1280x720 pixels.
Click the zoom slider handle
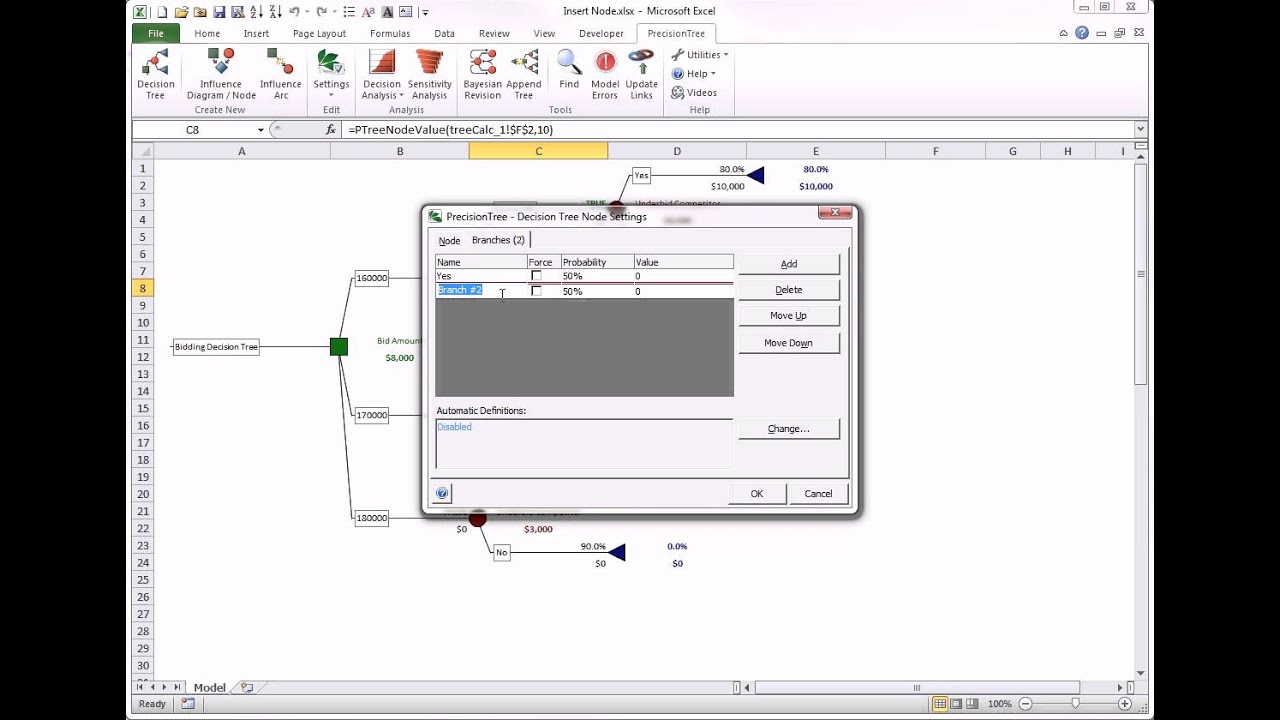[1076, 704]
